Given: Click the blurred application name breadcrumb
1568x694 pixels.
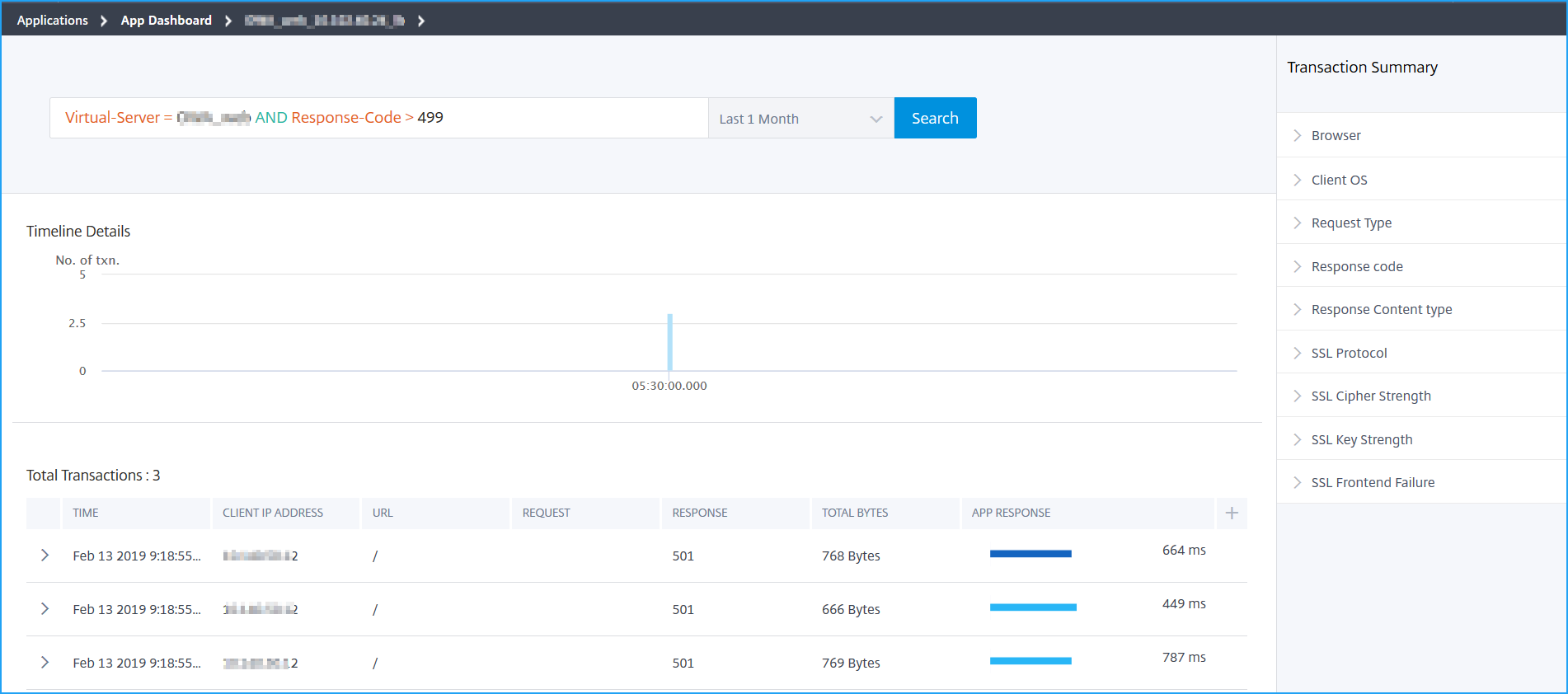Looking at the screenshot, I should (x=324, y=21).
